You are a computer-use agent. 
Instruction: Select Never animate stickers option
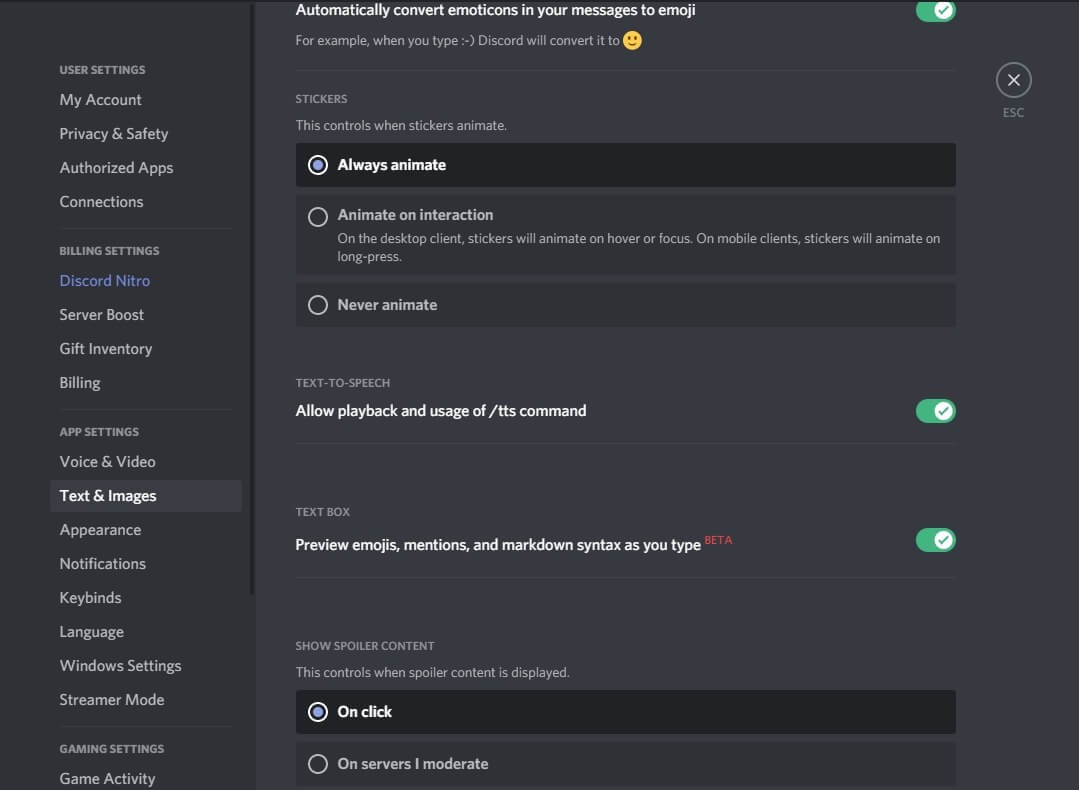coord(318,305)
